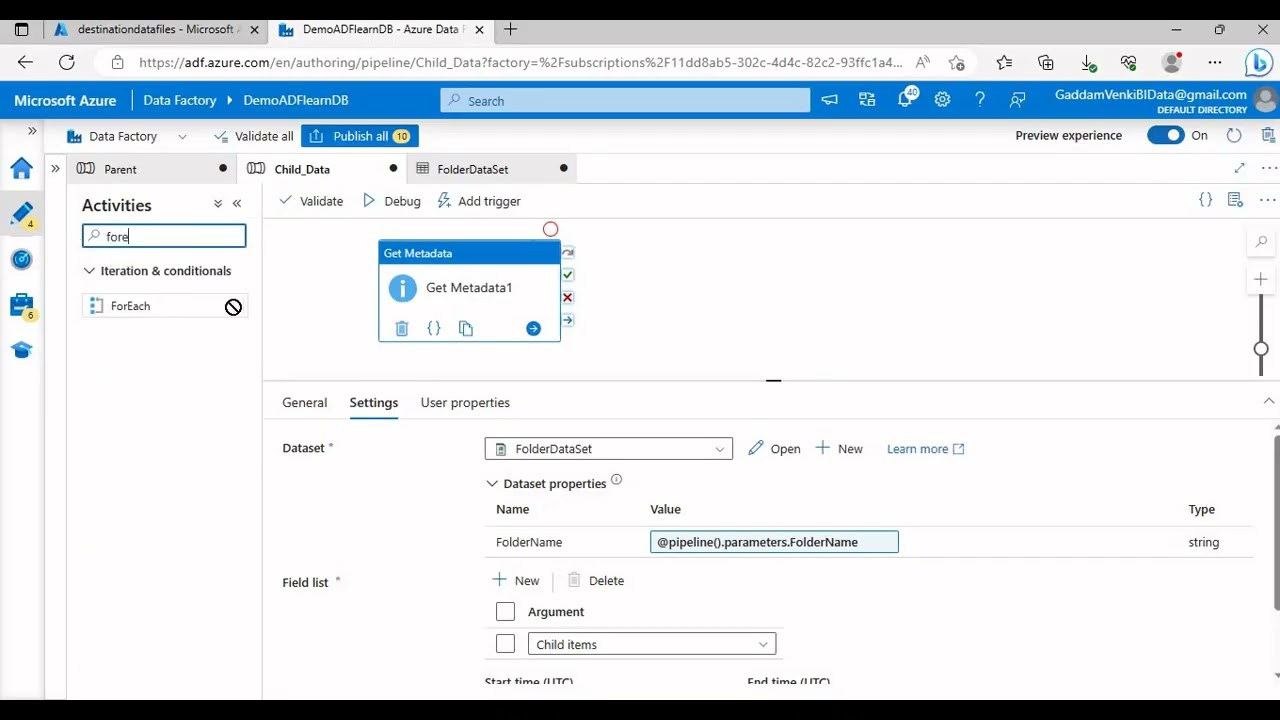This screenshot has width=1280, height=720.
Task: Click Validate all button
Action: (253, 136)
